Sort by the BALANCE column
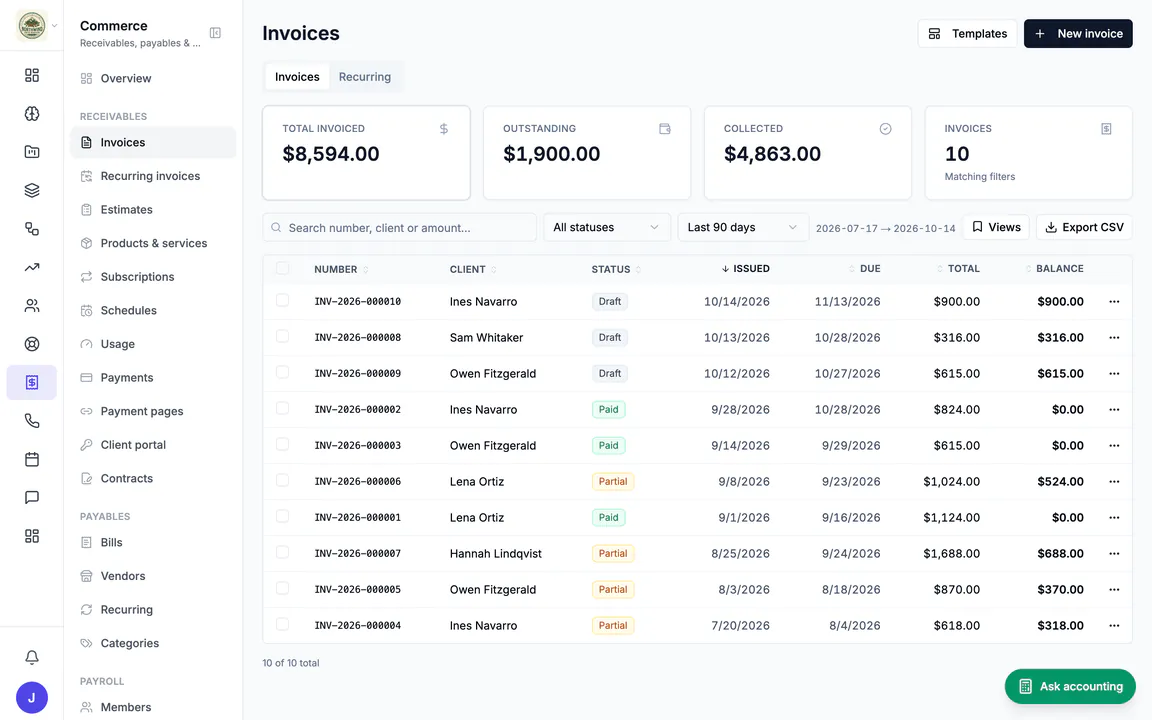The height and width of the screenshot is (720, 1152). pyautogui.click(x=1054, y=268)
